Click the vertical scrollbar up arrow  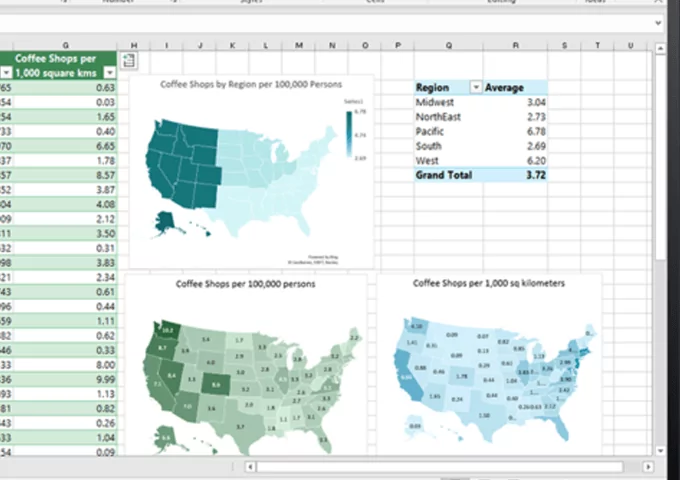click(660, 49)
